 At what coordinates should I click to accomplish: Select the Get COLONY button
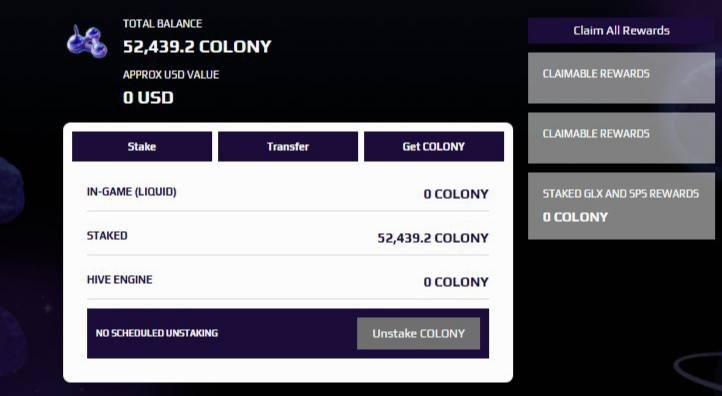tap(434, 146)
